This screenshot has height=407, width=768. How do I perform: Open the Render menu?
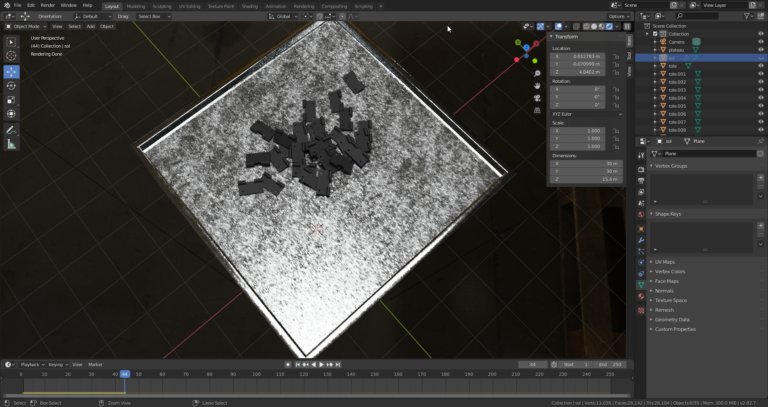[x=48, y=5]
